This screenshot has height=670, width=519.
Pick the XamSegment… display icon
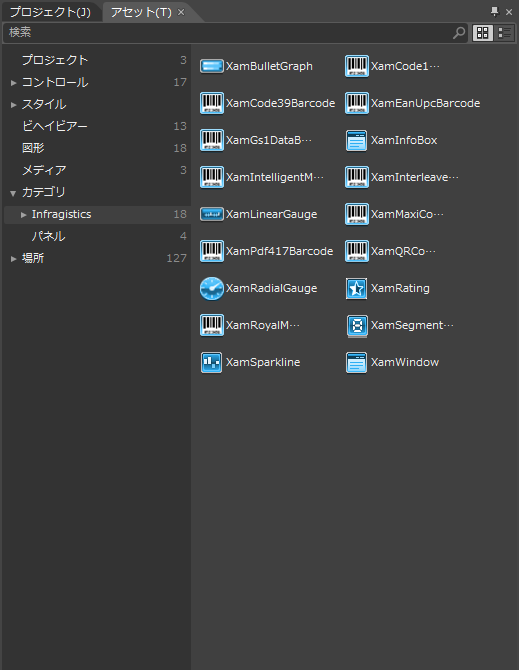357,326
